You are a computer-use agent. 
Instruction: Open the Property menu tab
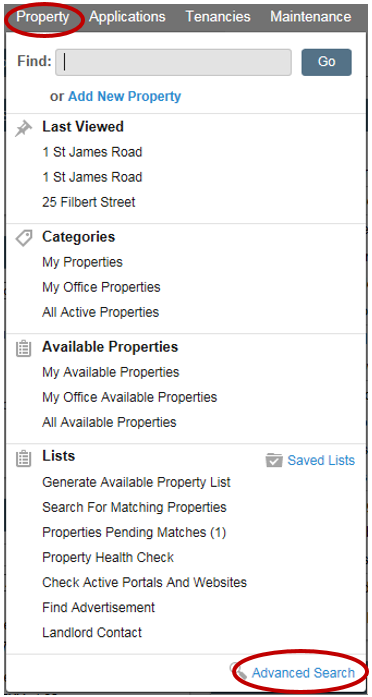43,17
